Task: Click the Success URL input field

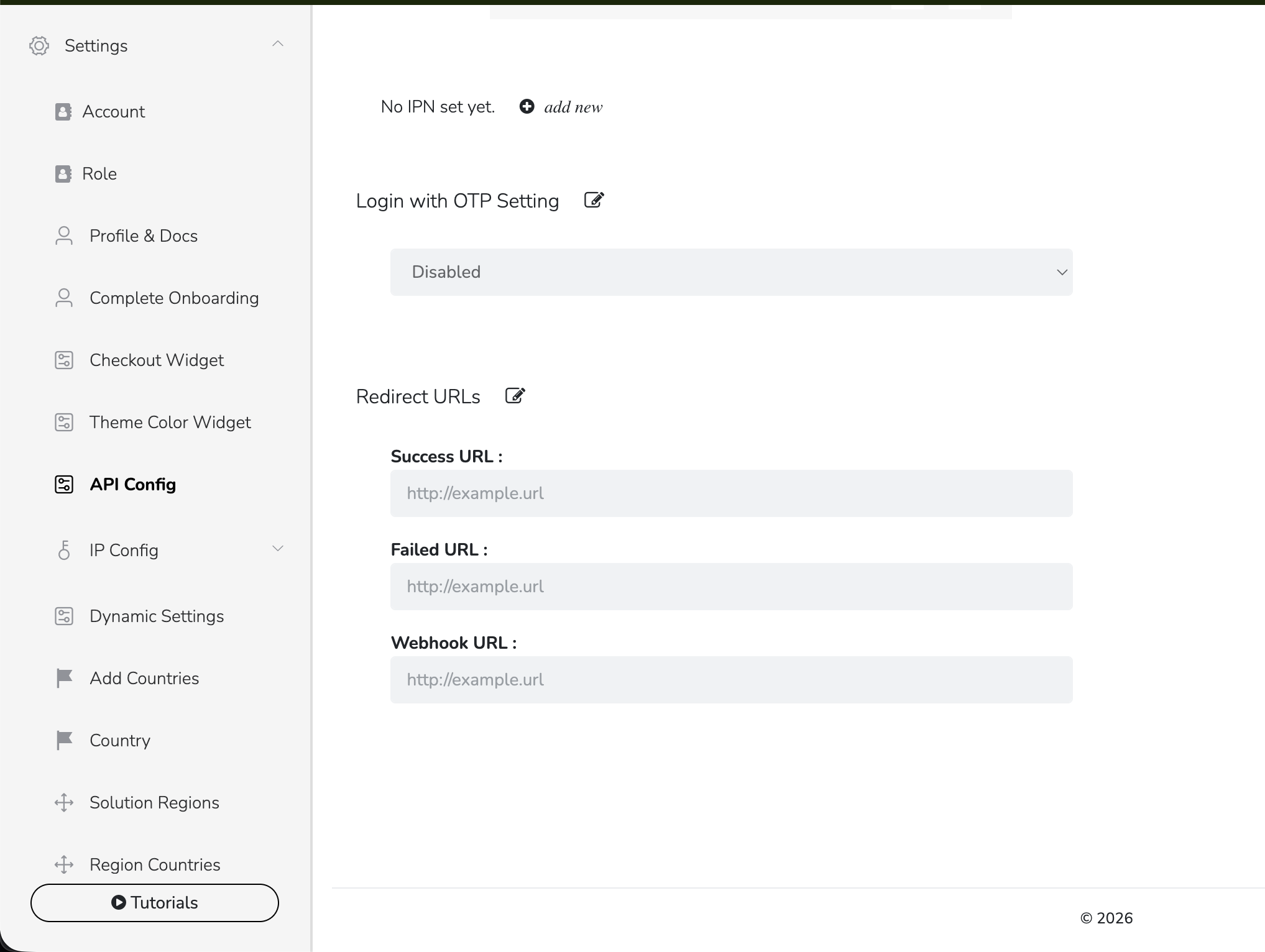Action: coord(731,493)
